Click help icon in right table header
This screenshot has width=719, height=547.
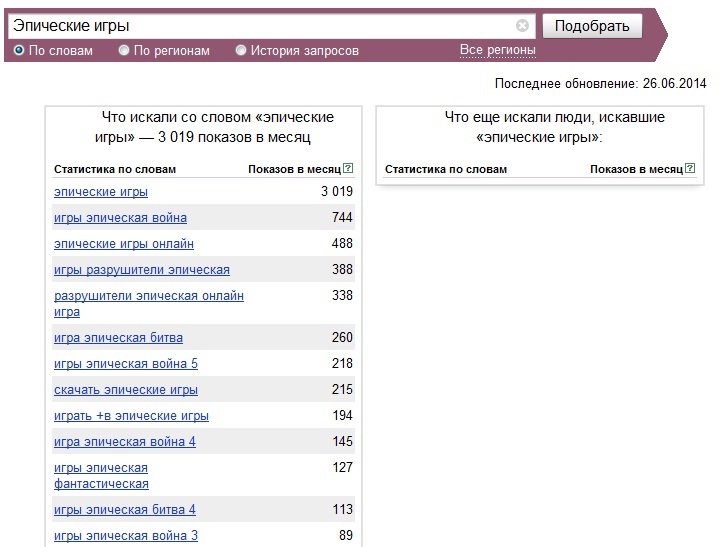tap(690, 168)
